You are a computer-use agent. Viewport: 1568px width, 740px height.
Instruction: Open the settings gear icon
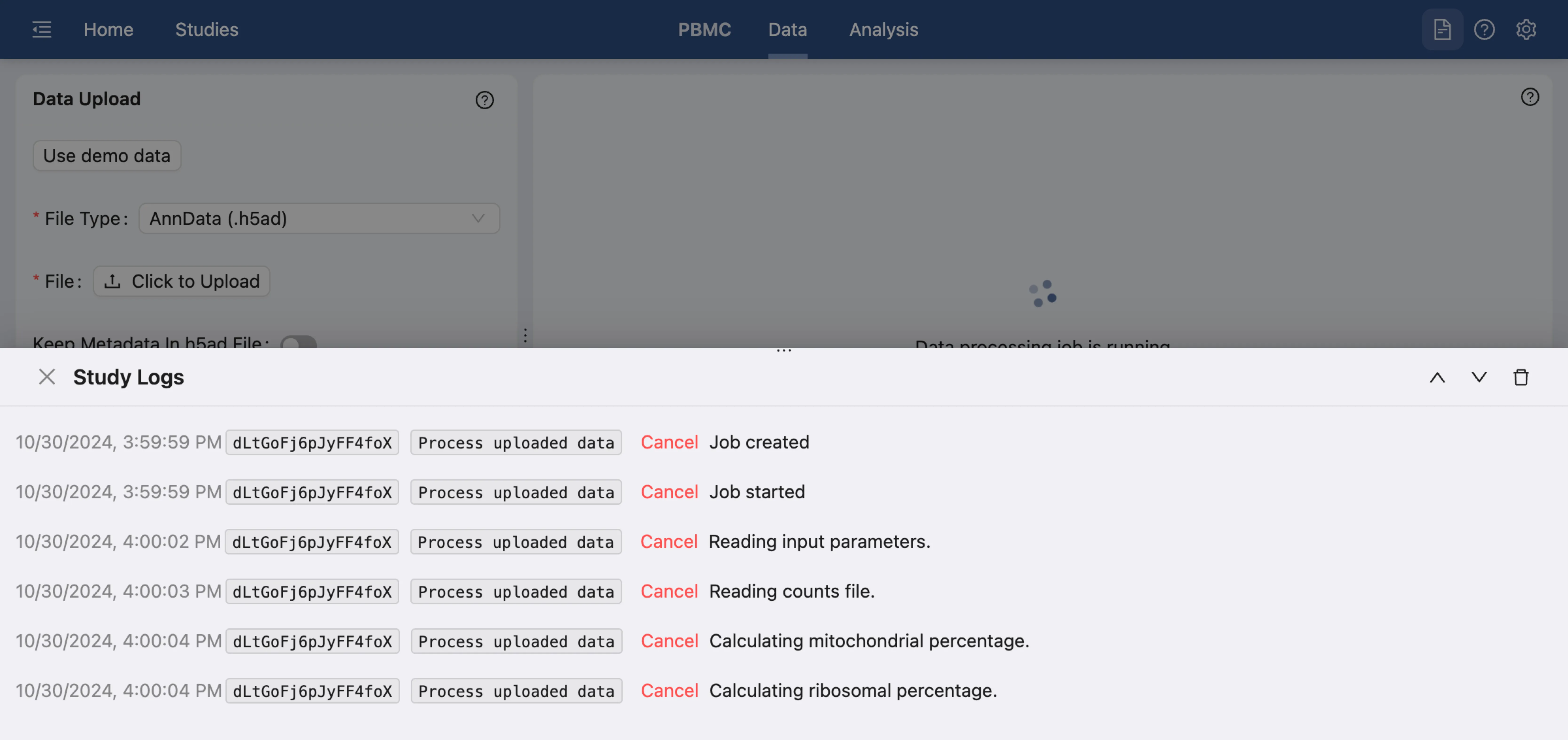(x=1525, y=29)
